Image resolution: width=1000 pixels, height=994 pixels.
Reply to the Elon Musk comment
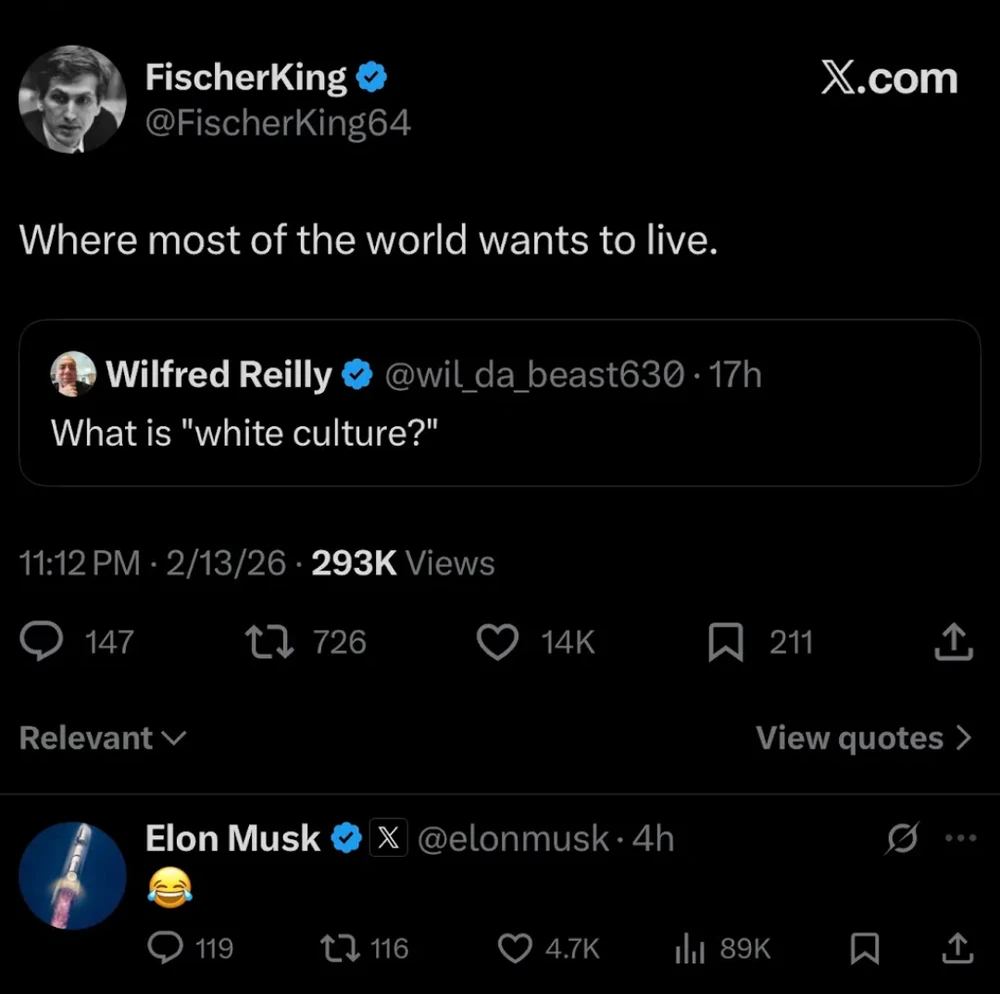(x=165, y=948)
